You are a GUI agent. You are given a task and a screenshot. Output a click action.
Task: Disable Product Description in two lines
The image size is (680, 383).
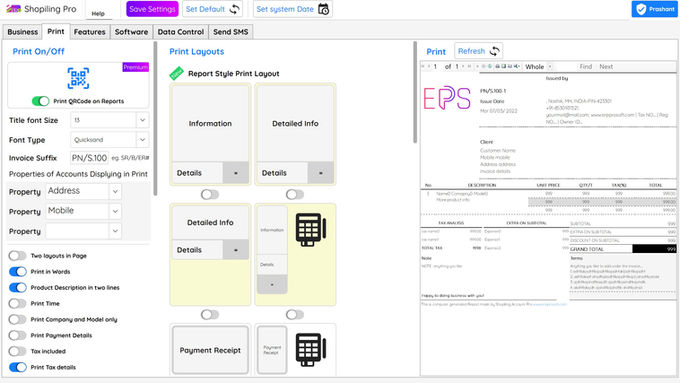[17, 288]
